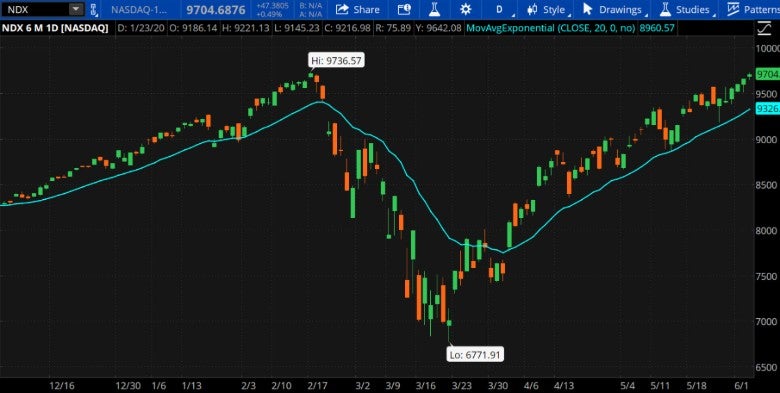Click the NDX 6 M 1D [NASDAQ] title
780x393 pixels.
[55, 28]
